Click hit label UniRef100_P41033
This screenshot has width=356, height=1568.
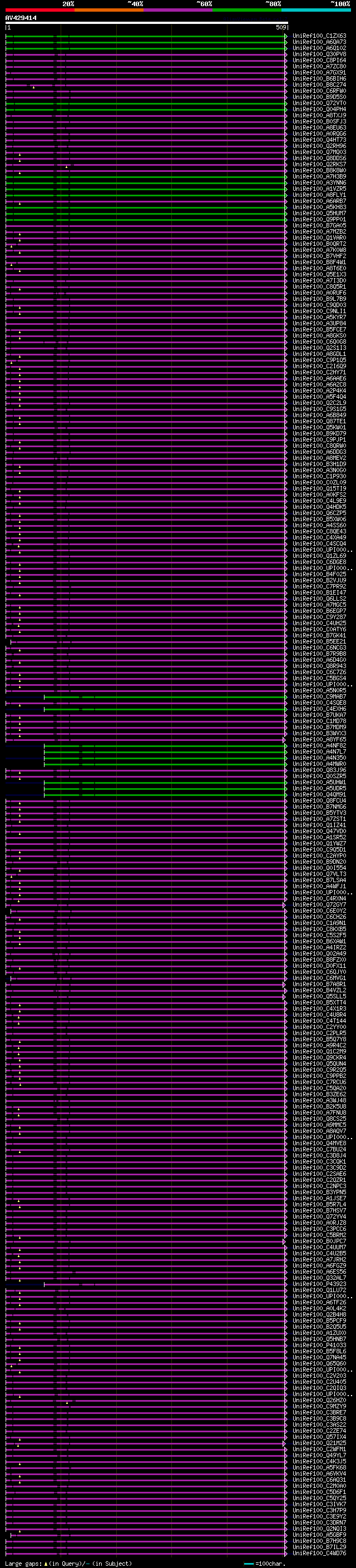(319, 1345)
